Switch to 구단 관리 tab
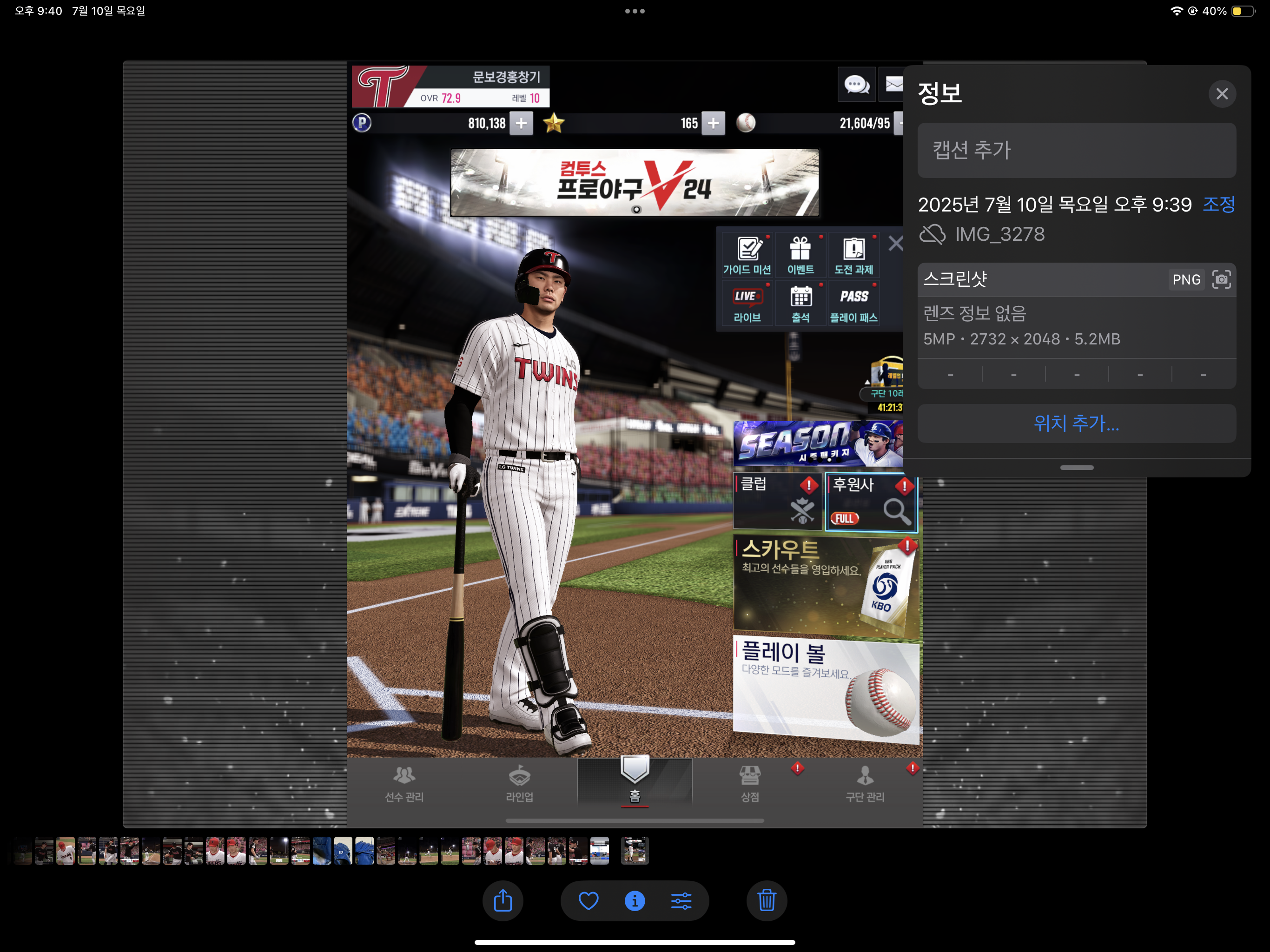Image resolution: width=1270 pixels, height=952 pixels. pos(865,784)
